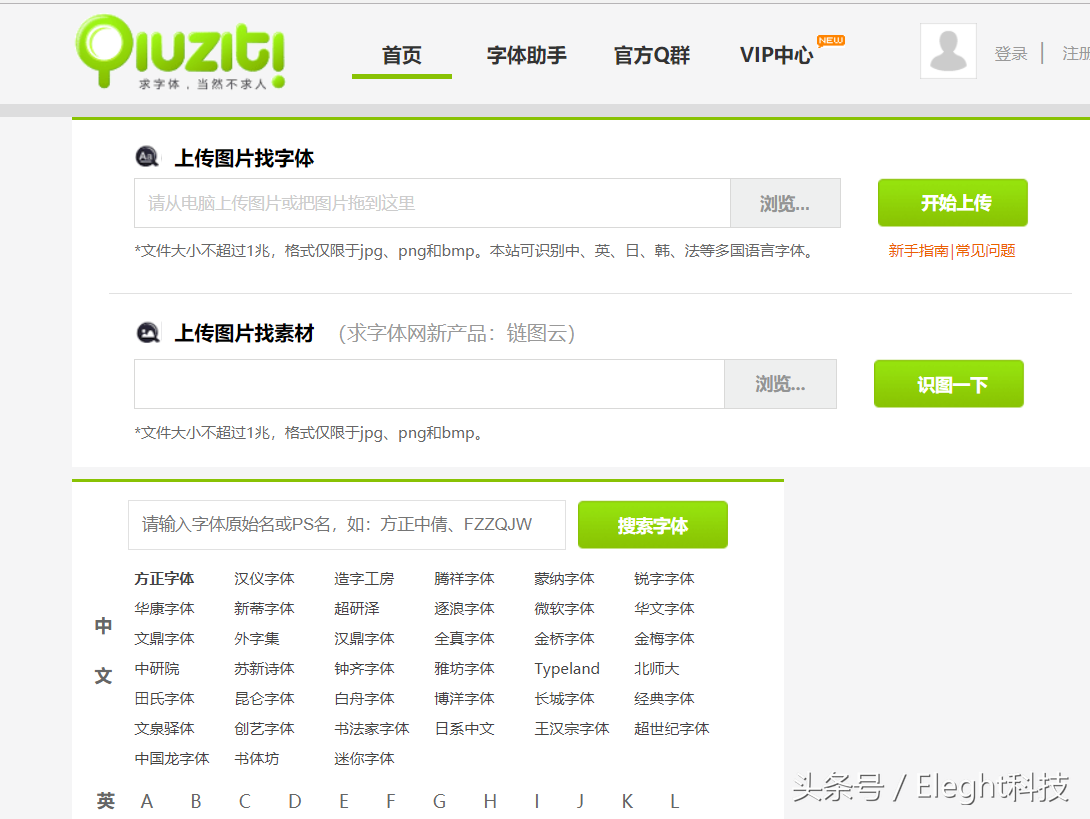Select English letter A index
Image resolution: width=1090 pixels, height=819 pixels.
point(147,802)
